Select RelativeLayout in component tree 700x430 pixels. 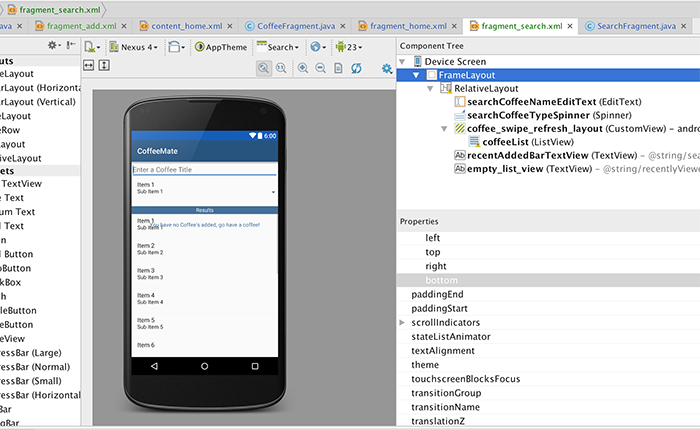[x=486, y=88]
